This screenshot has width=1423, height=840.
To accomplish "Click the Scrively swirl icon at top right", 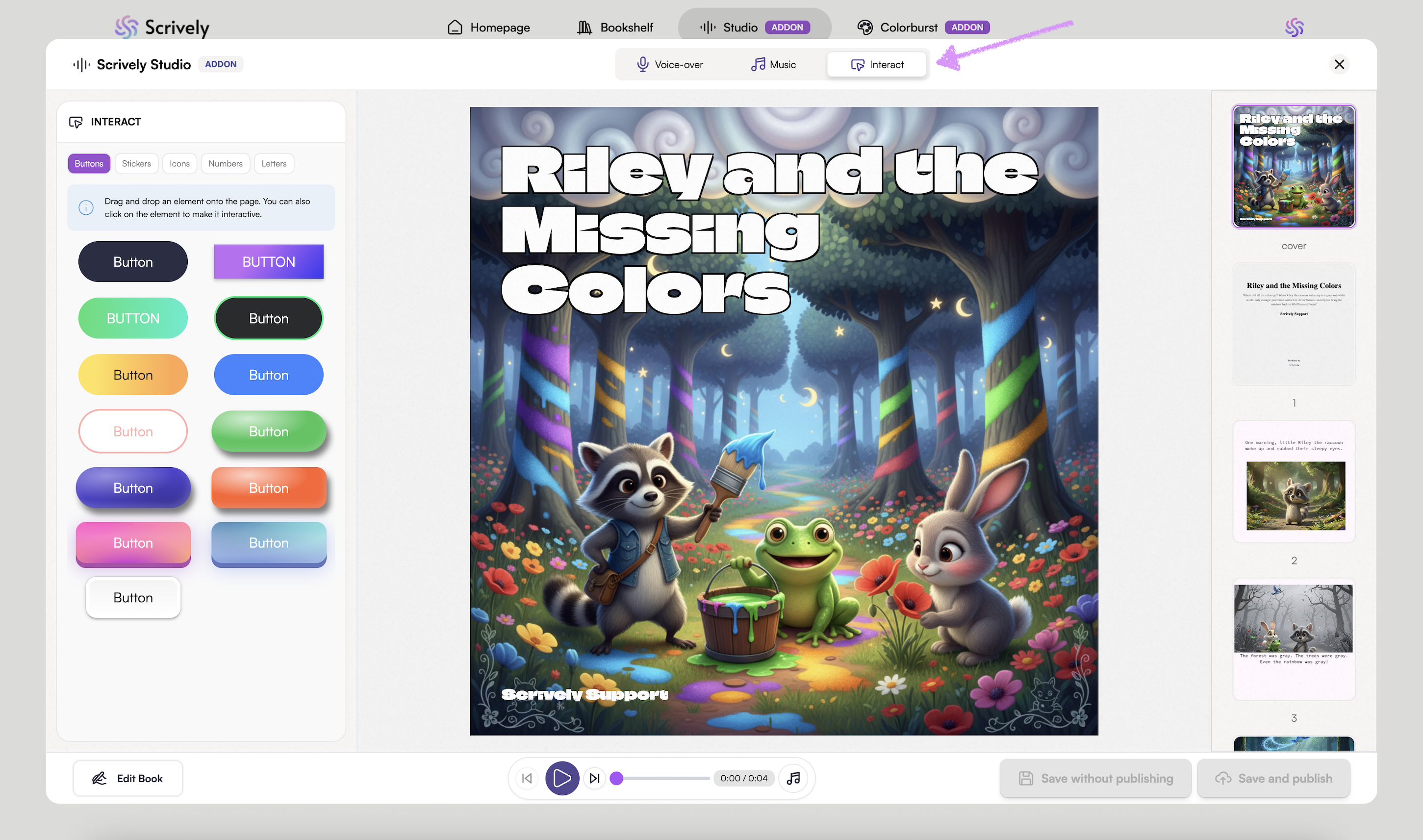I will (x=1294, y=27).
